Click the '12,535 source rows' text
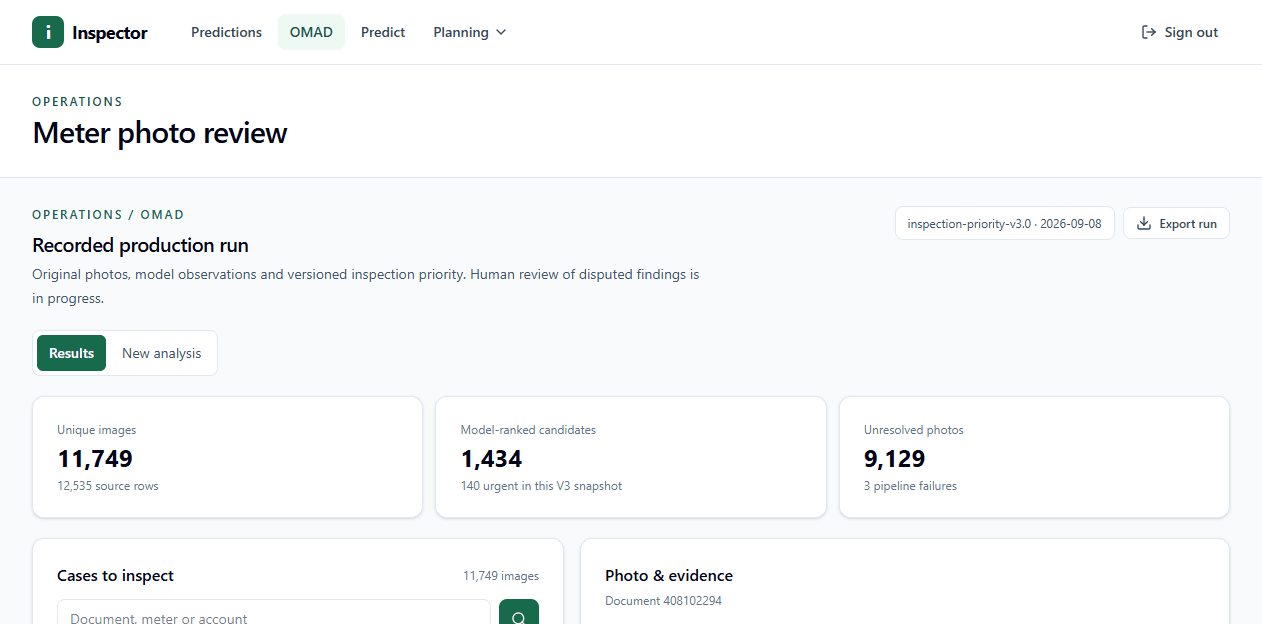 coord(108,486)
